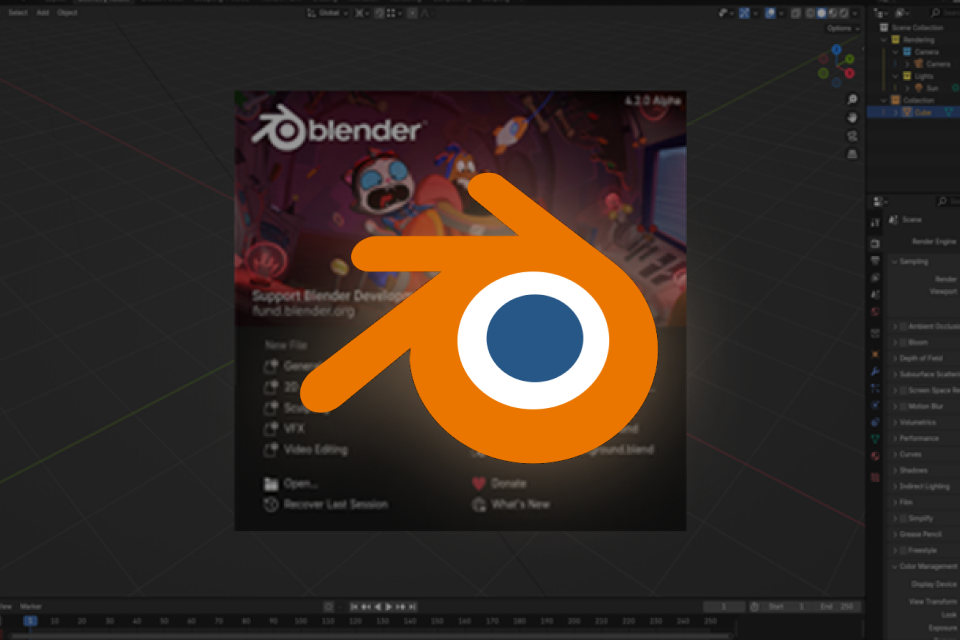
Task: Open Outliner editor type menu
Action: tap(880, 13)
